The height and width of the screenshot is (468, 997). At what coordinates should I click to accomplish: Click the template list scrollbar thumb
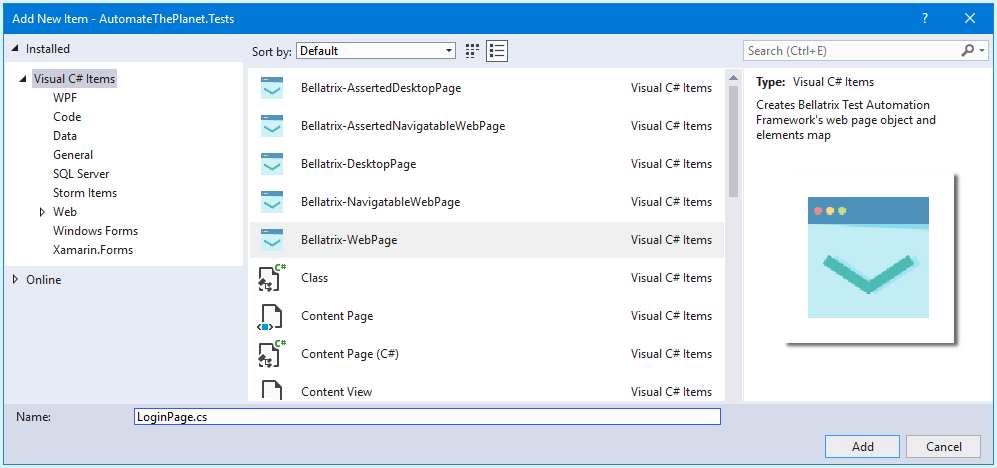coord(733,141)
